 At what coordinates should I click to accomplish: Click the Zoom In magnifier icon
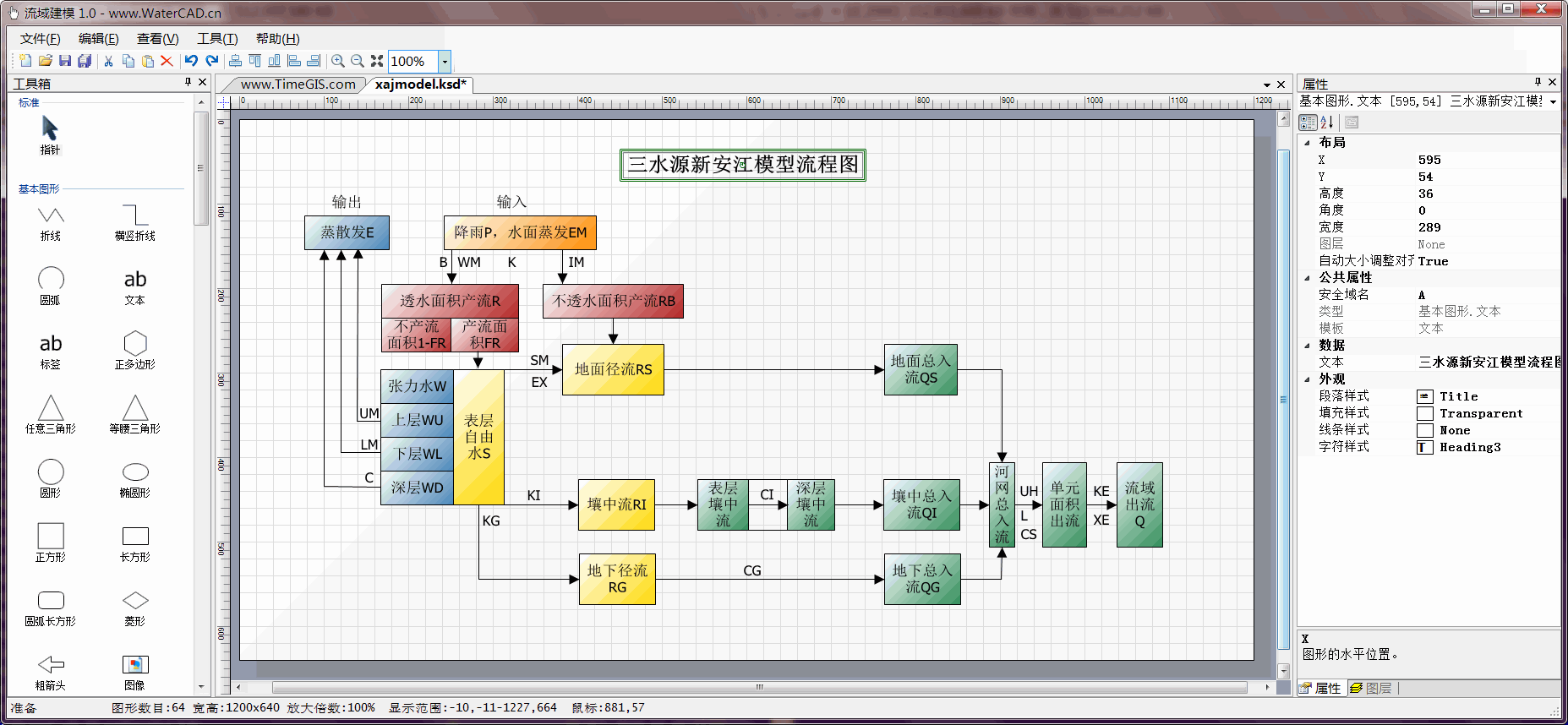pyautogui.click(x=338, y=61)
